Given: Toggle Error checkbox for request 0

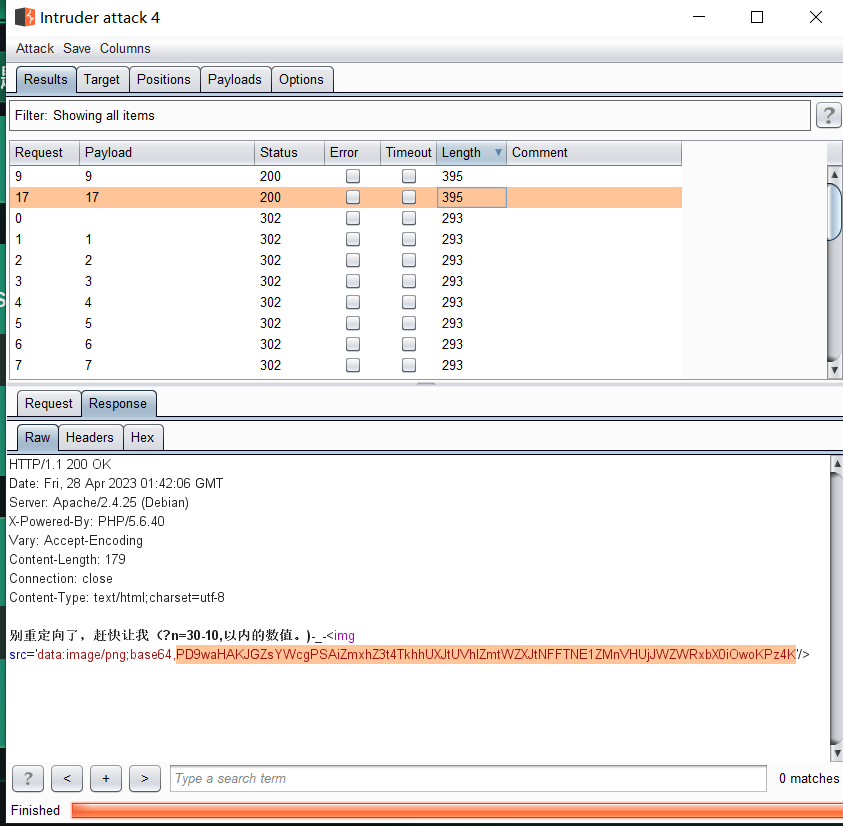Looking at the screenshot, I should [352, 218].
